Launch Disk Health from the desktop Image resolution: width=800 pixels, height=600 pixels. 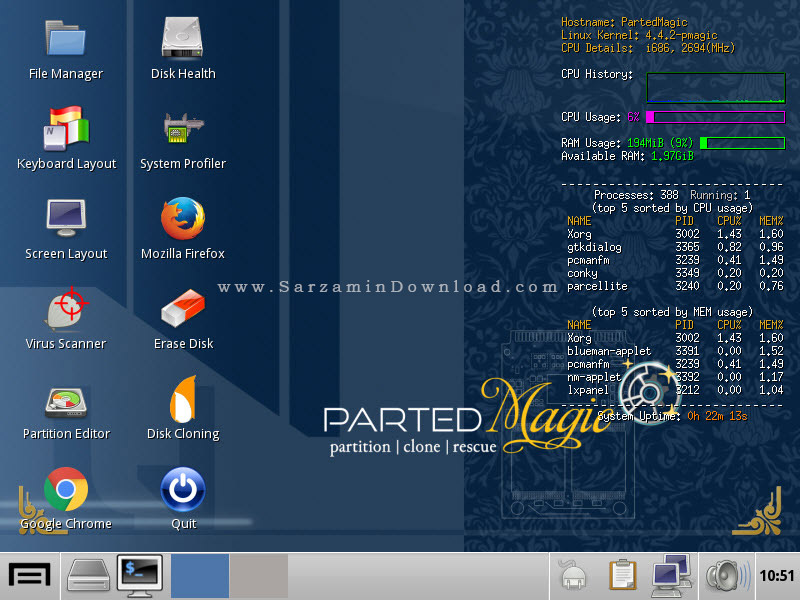(x=183, y=37)
